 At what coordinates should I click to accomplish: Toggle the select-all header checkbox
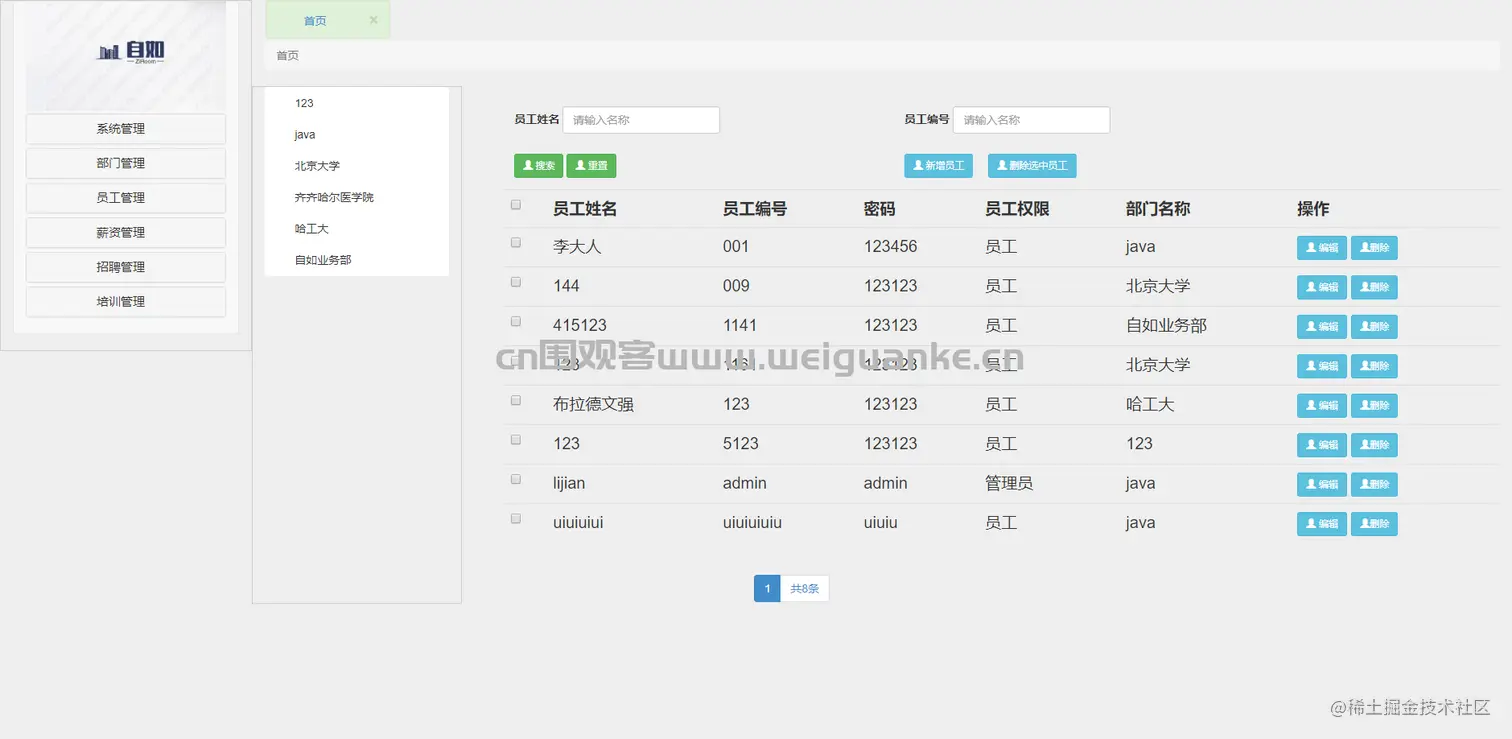tap(516, 204)
